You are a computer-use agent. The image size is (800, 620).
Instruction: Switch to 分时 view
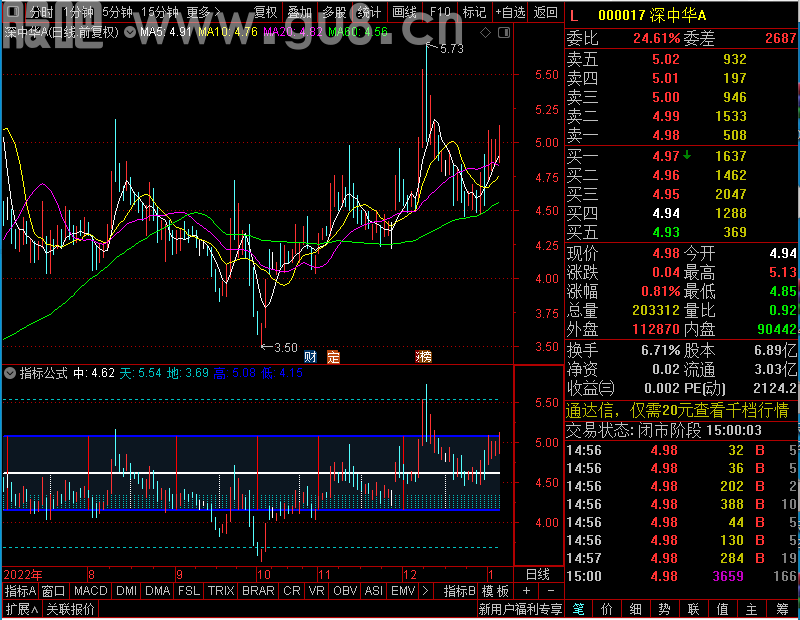tap(40, 12)
